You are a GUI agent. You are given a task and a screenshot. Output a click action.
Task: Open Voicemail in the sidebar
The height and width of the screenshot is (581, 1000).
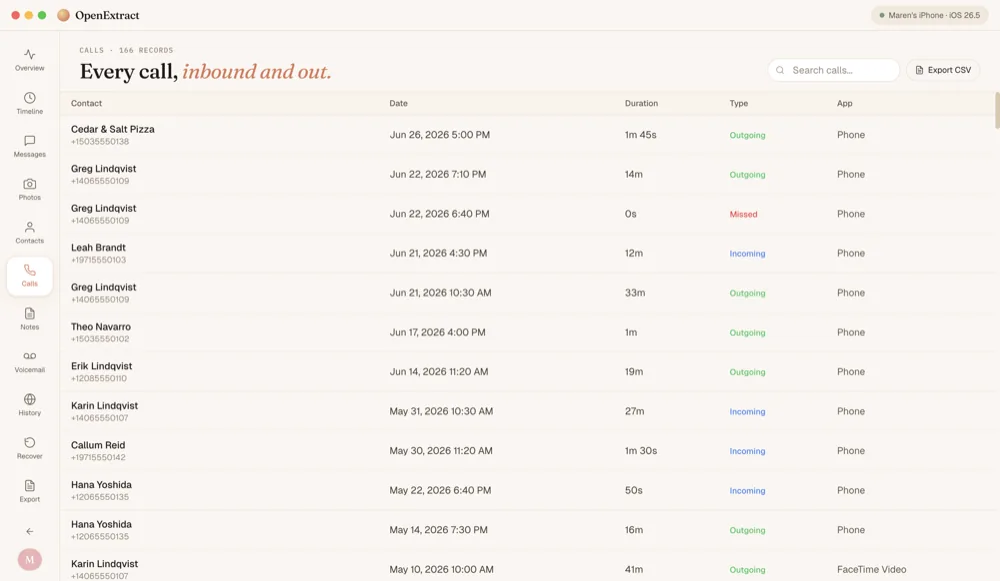pyautogui.click(x=29, y=362)
